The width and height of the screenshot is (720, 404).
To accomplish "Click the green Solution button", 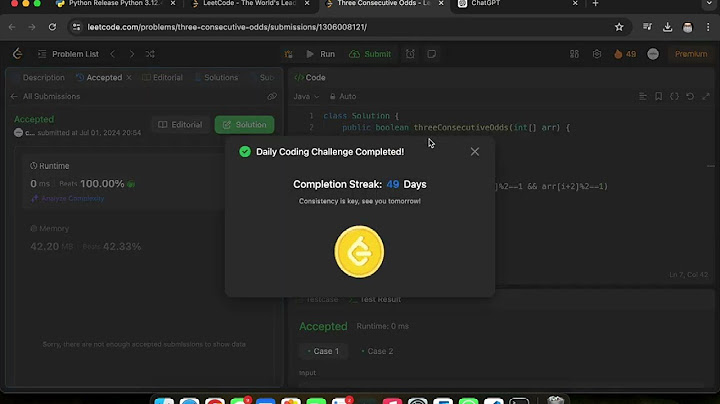I will coord(244,124).
